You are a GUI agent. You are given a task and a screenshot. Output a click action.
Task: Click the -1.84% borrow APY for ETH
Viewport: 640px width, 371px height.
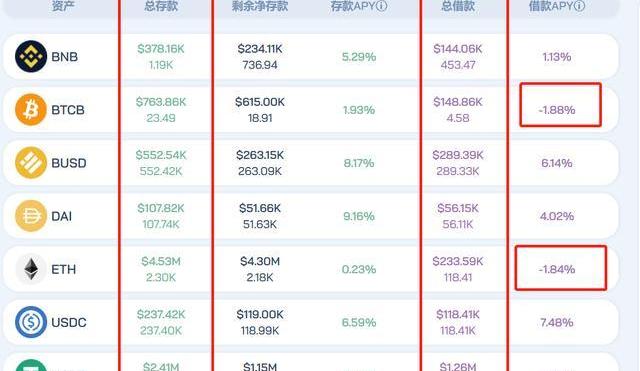pyautogui.click(x=557, y=269)
